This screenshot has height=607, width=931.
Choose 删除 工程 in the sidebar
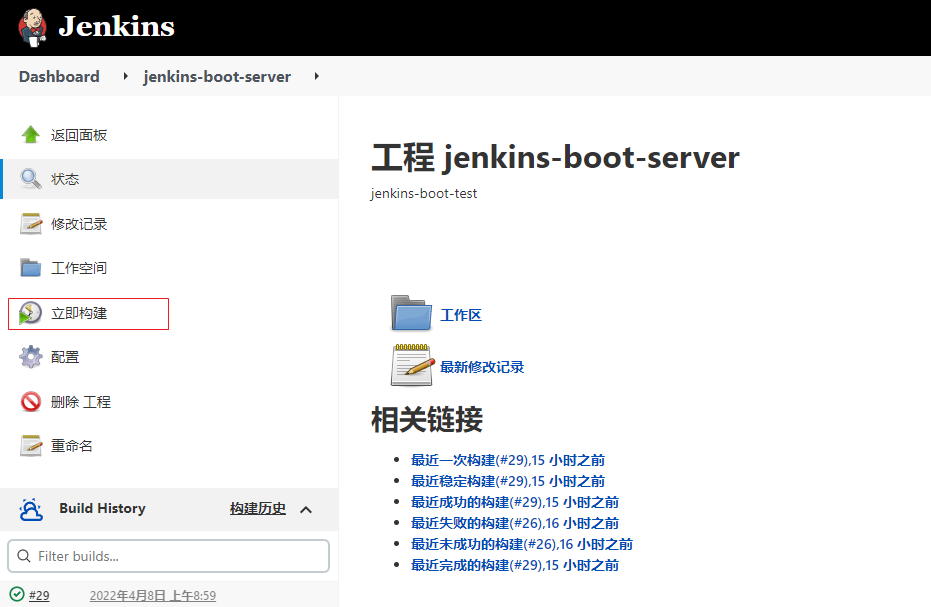tap(81, 402)
